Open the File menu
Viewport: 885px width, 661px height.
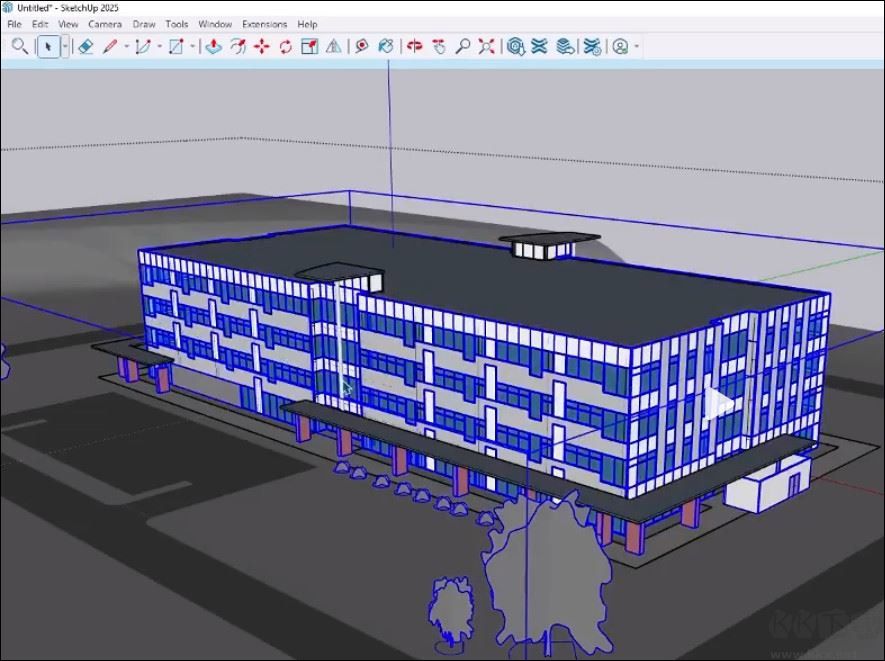(14, 24)
